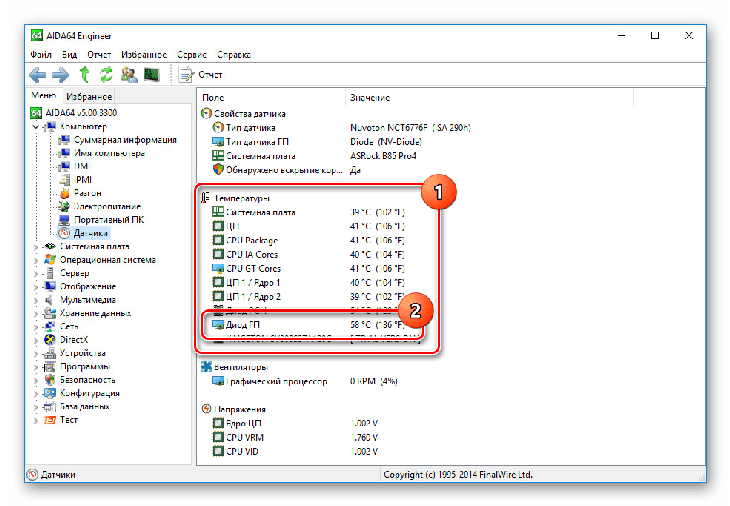Image resolution: width=730 pixels, height=506 pixels.
Task: Expand the Сервер tree node
Action: 36,273
